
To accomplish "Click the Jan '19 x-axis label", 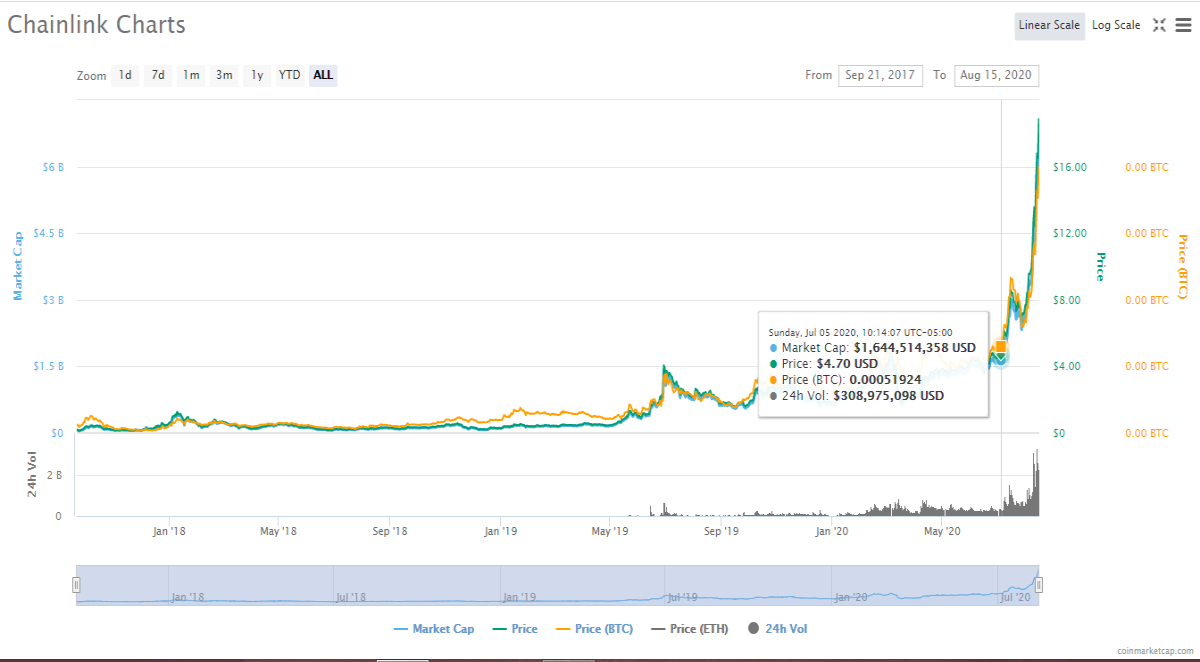I will coord(500,531).
